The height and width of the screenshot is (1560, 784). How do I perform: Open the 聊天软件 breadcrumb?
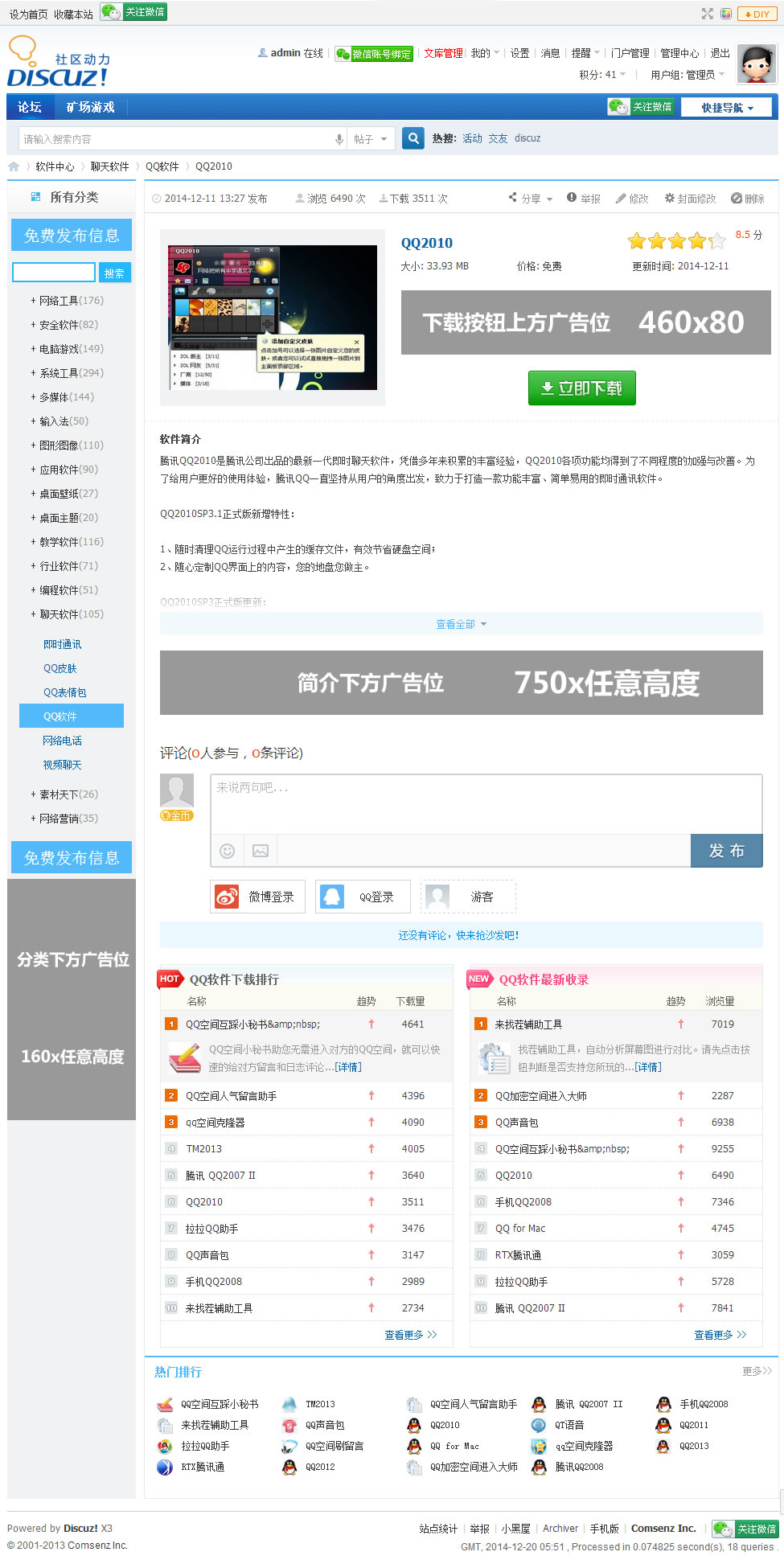[x=109, y=166]
